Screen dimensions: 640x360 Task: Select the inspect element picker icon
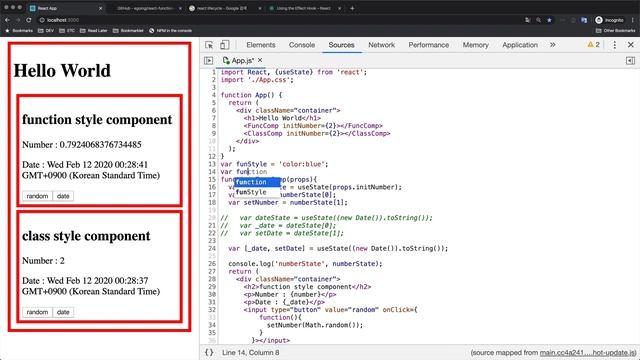pyautogui.click(x=209, y=45)
